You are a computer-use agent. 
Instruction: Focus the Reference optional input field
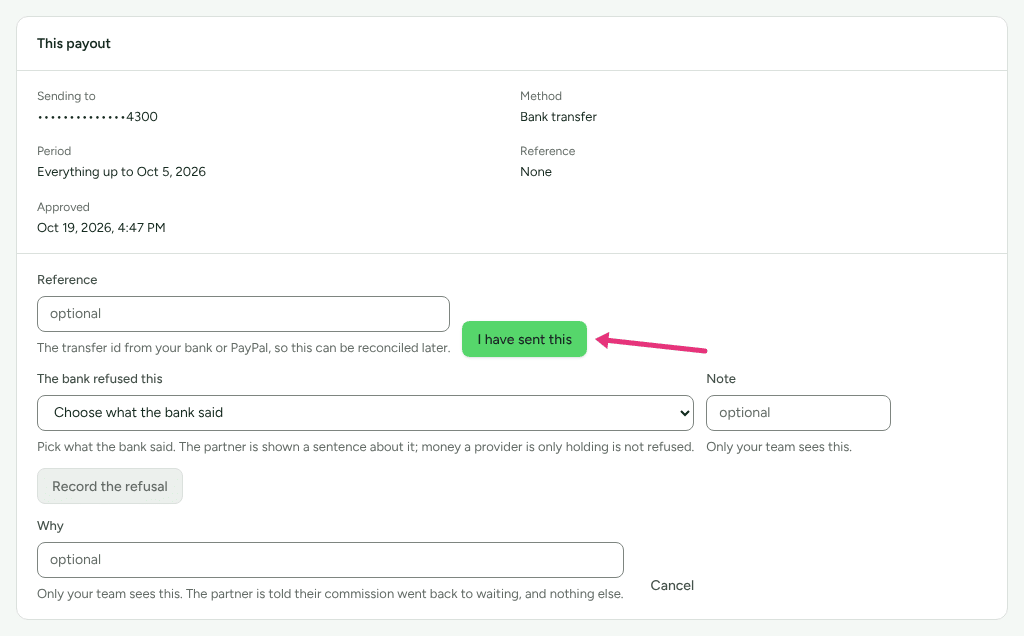[243, 314]
